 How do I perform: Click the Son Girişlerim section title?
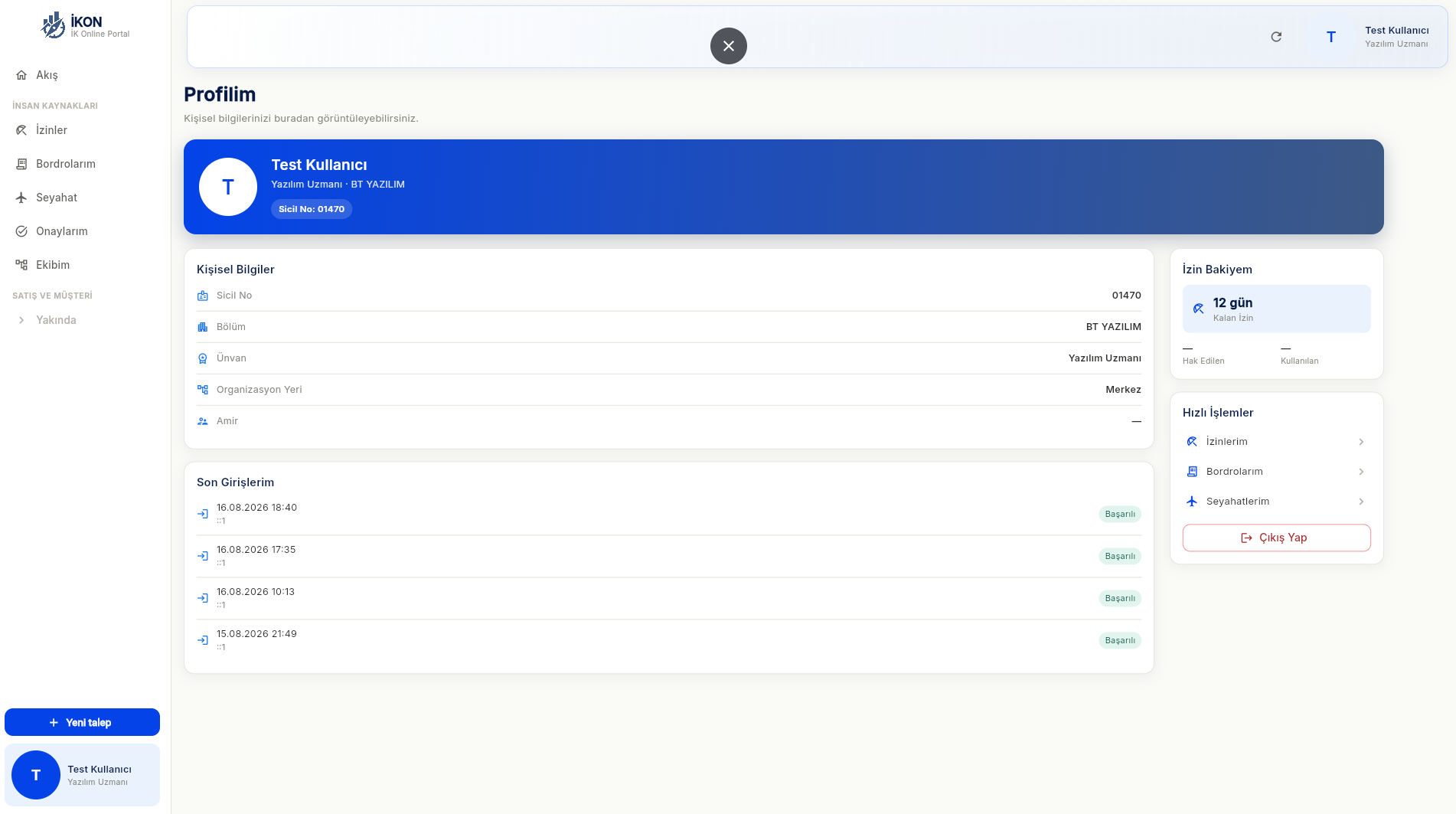(x=235, y=482)
